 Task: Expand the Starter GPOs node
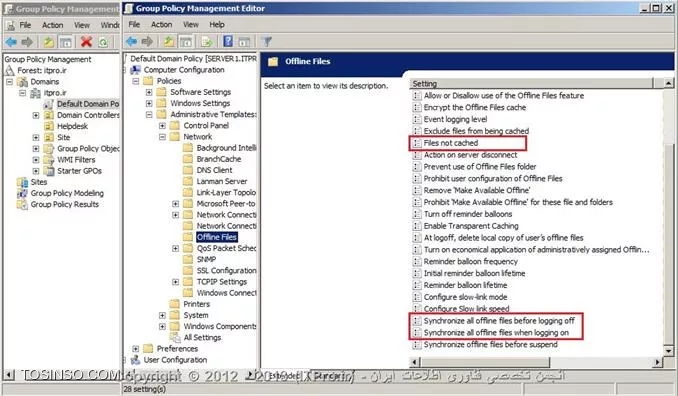[36, 171]
